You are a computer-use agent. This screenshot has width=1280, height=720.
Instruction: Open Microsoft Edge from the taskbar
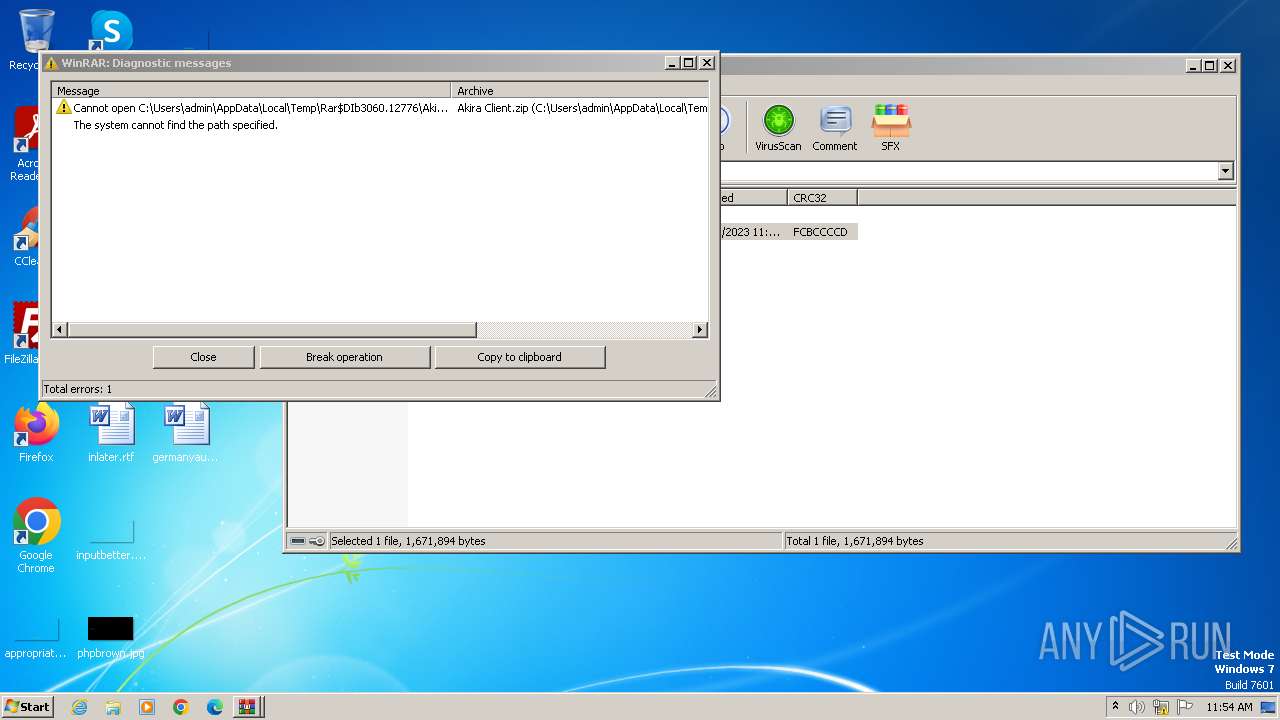coord(215,707)
